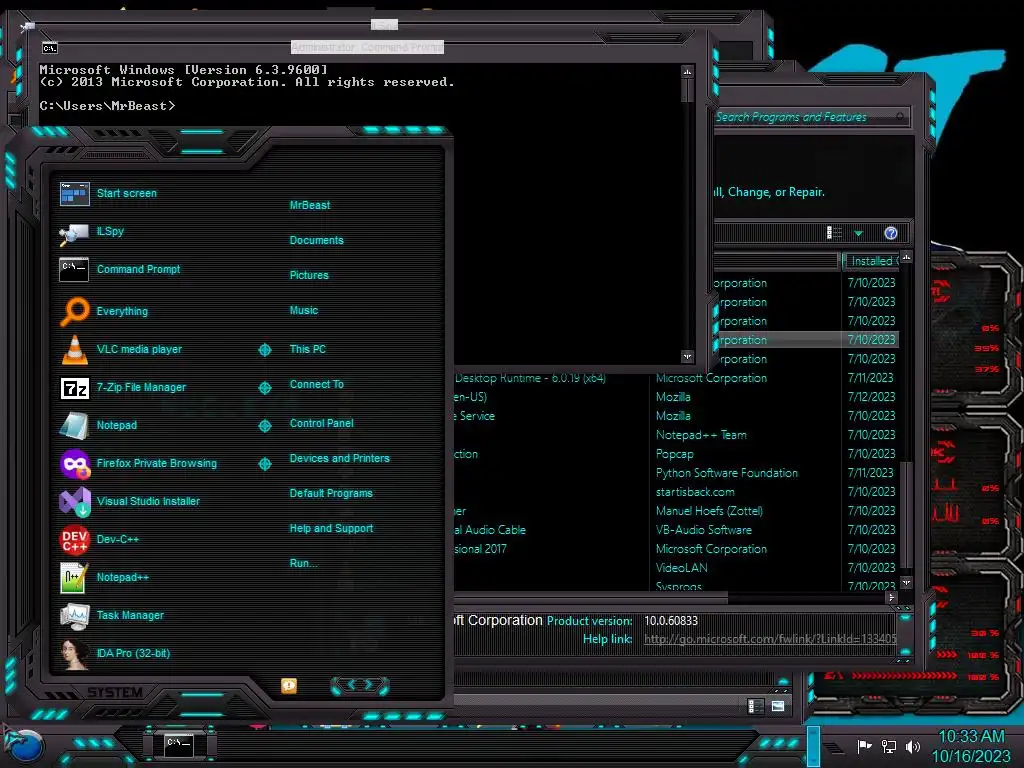
Task: Open the view dropdown arrow in Programs toolbar
Action: click(858, 233)
